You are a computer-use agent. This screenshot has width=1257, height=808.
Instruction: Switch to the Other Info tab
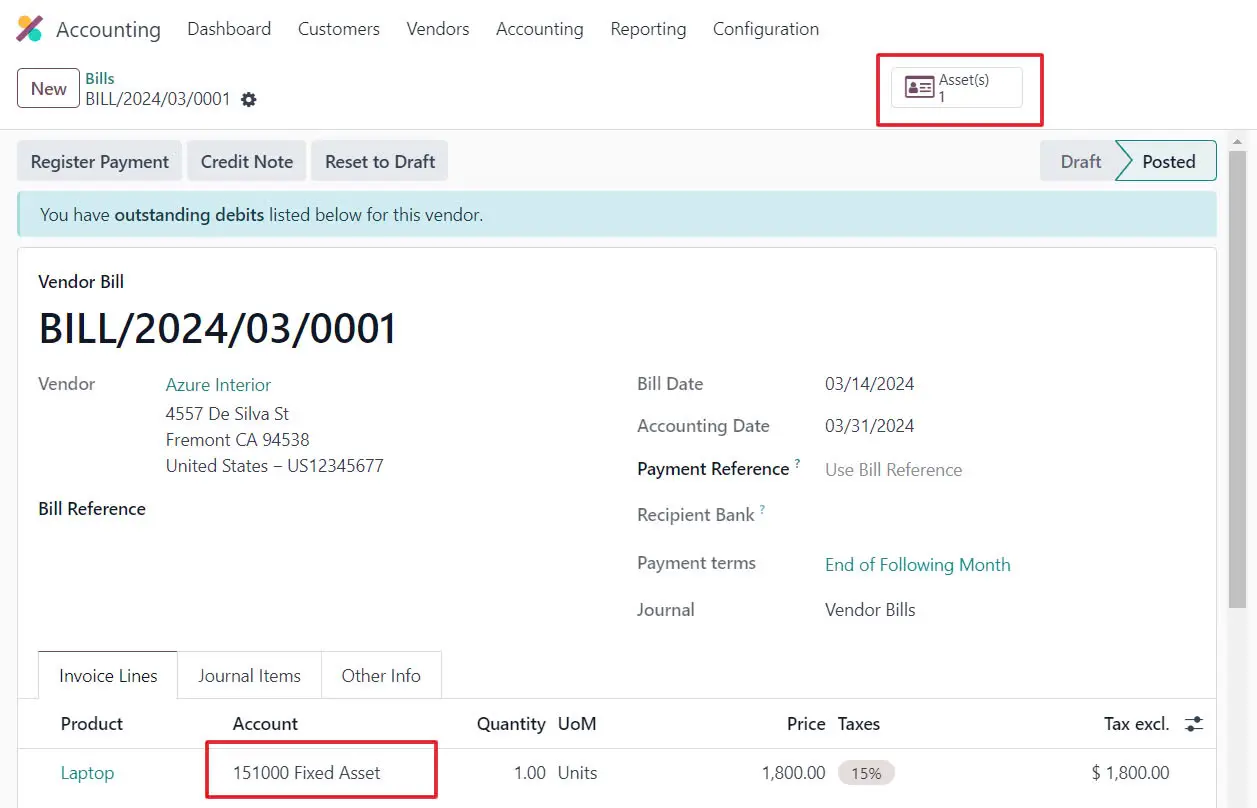click(x=381, y=676)
